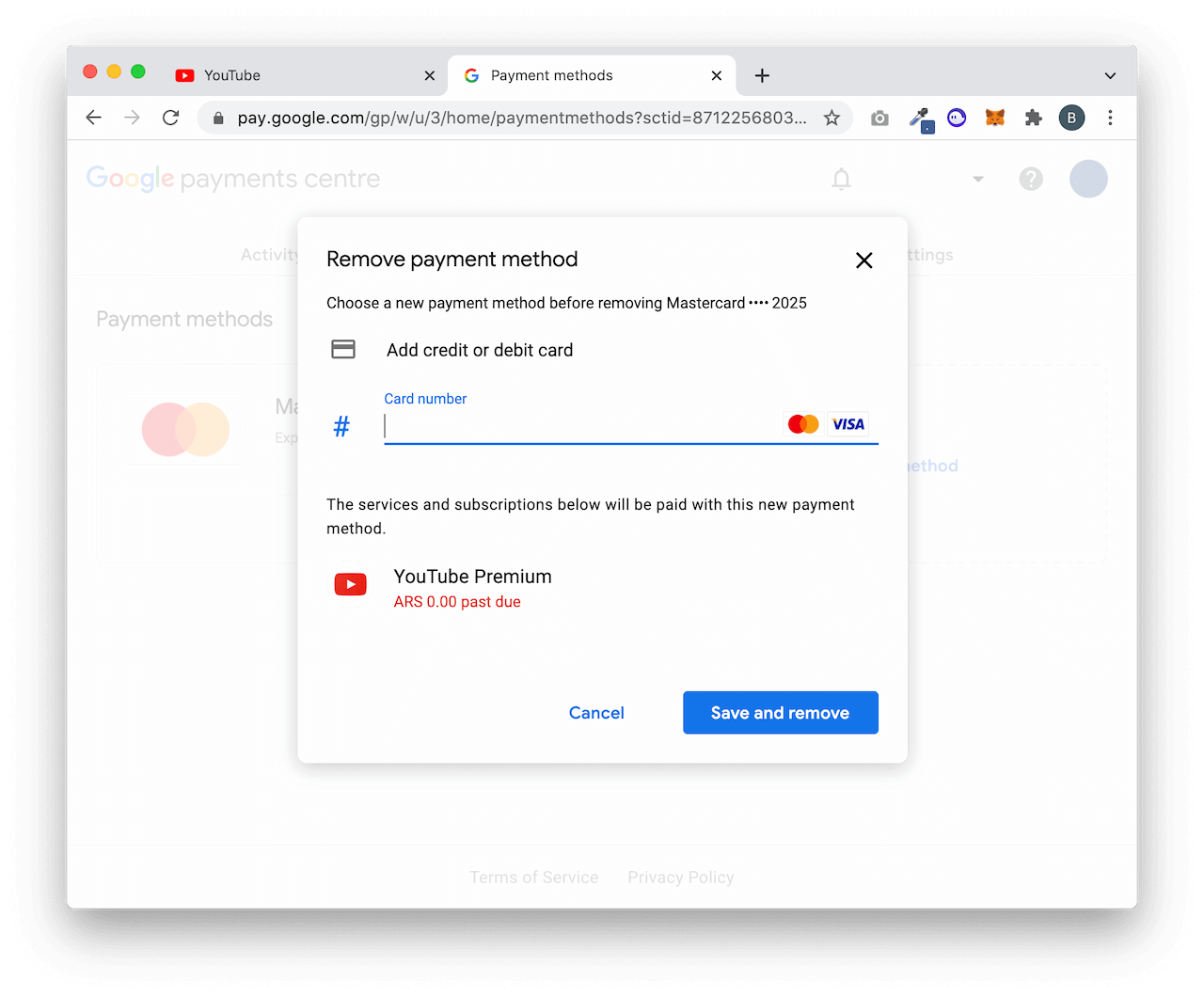Click the address bar URL
The image size is (1204, 997).
[522, 118]
